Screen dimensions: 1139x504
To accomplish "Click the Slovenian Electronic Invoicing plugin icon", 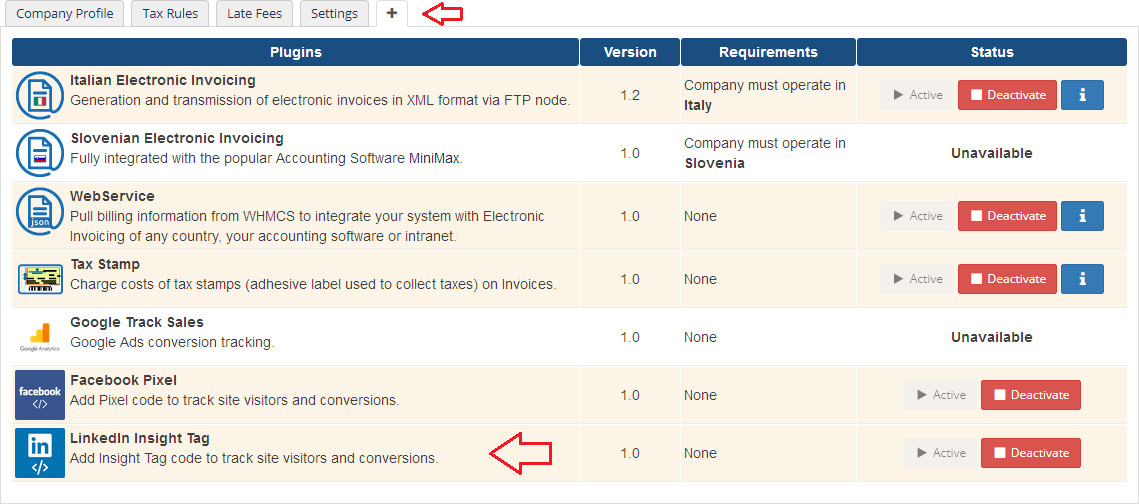I will pos(40,153).
